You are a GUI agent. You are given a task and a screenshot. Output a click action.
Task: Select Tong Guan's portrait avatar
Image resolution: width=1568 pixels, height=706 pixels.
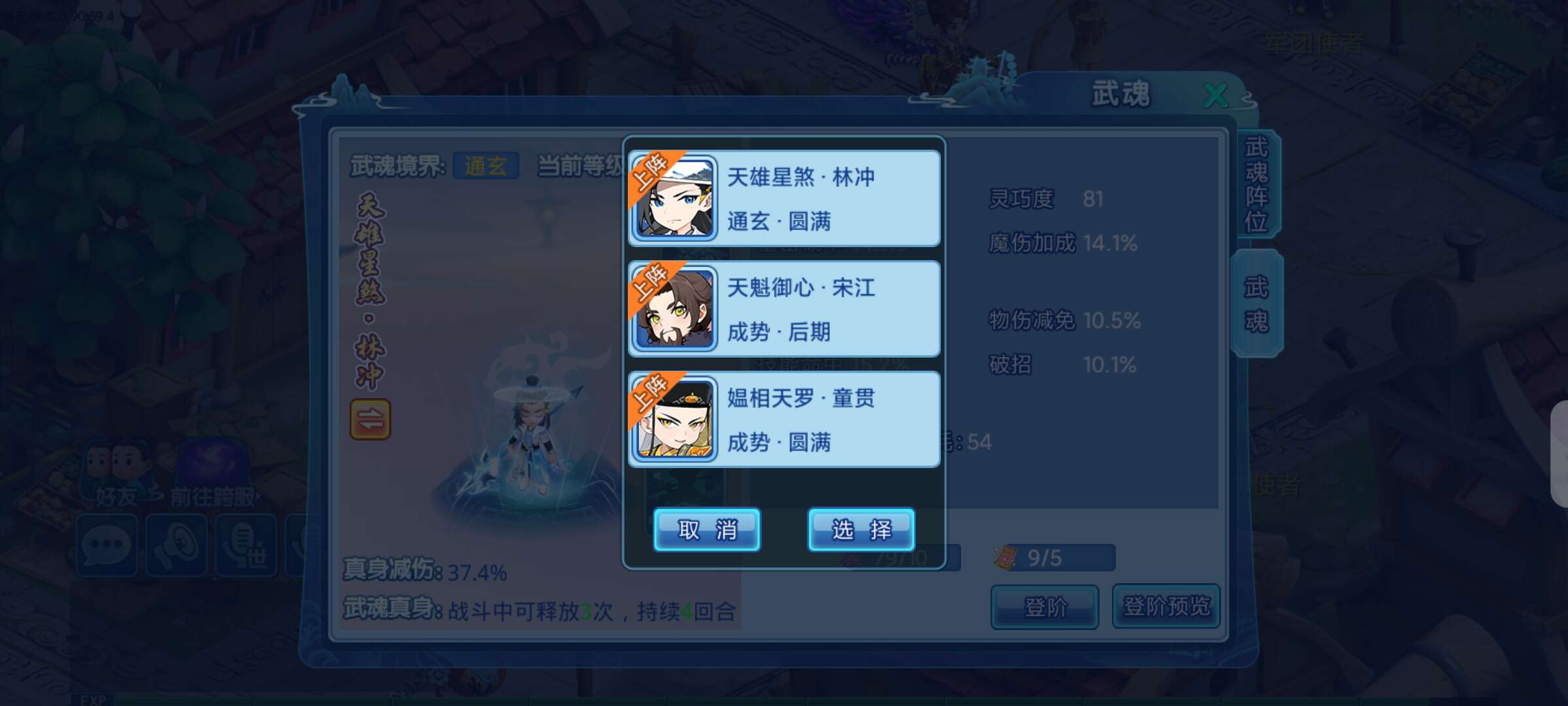(675, 420)
